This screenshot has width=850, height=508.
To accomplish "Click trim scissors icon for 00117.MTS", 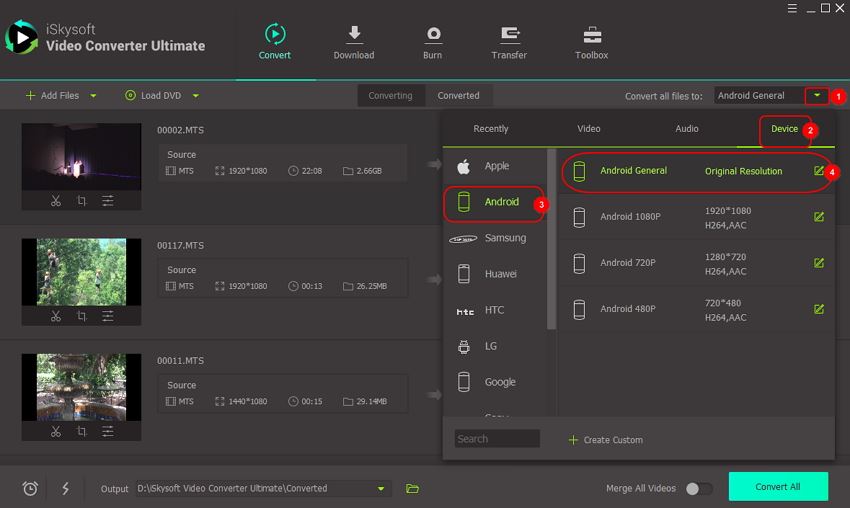I will 56,316.
